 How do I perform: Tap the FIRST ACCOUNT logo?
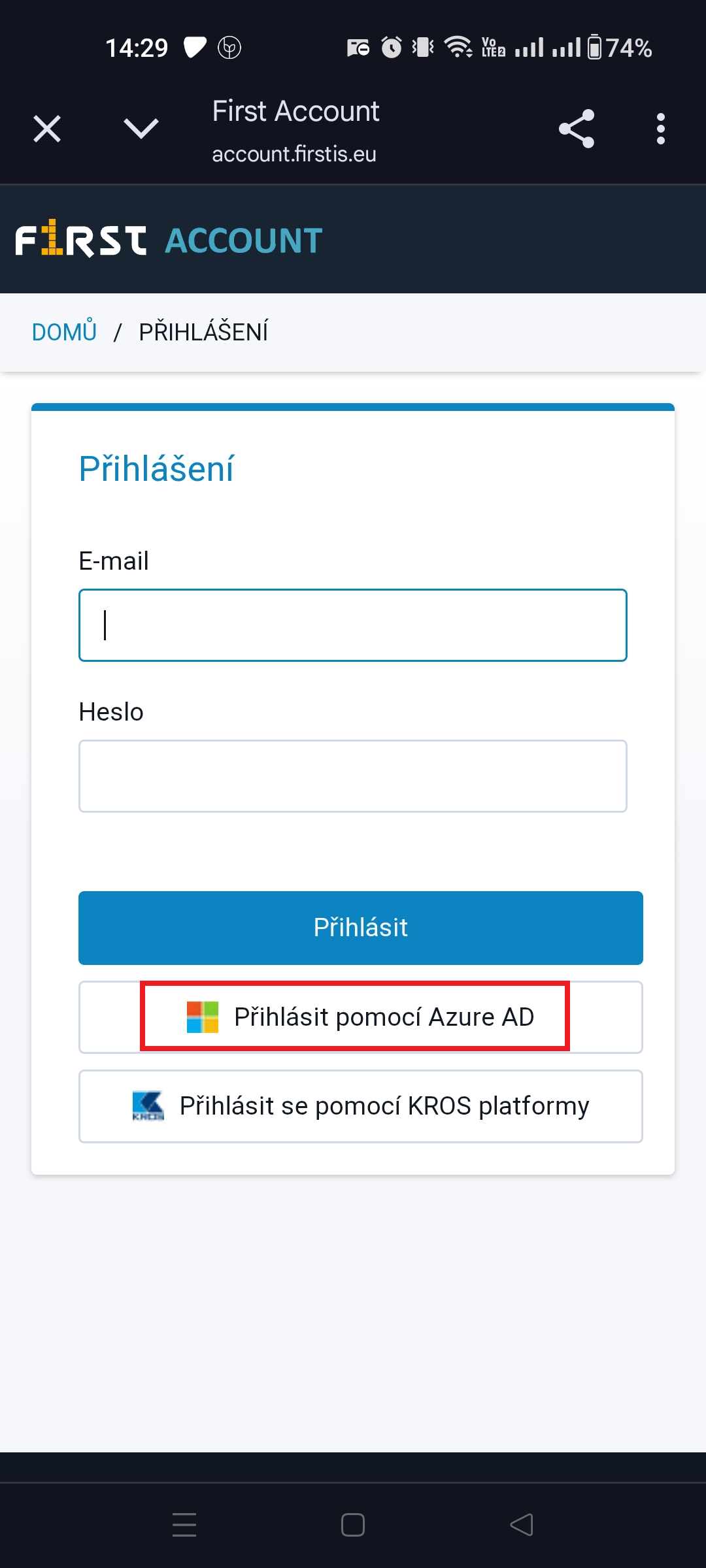(x=169, y=240)
